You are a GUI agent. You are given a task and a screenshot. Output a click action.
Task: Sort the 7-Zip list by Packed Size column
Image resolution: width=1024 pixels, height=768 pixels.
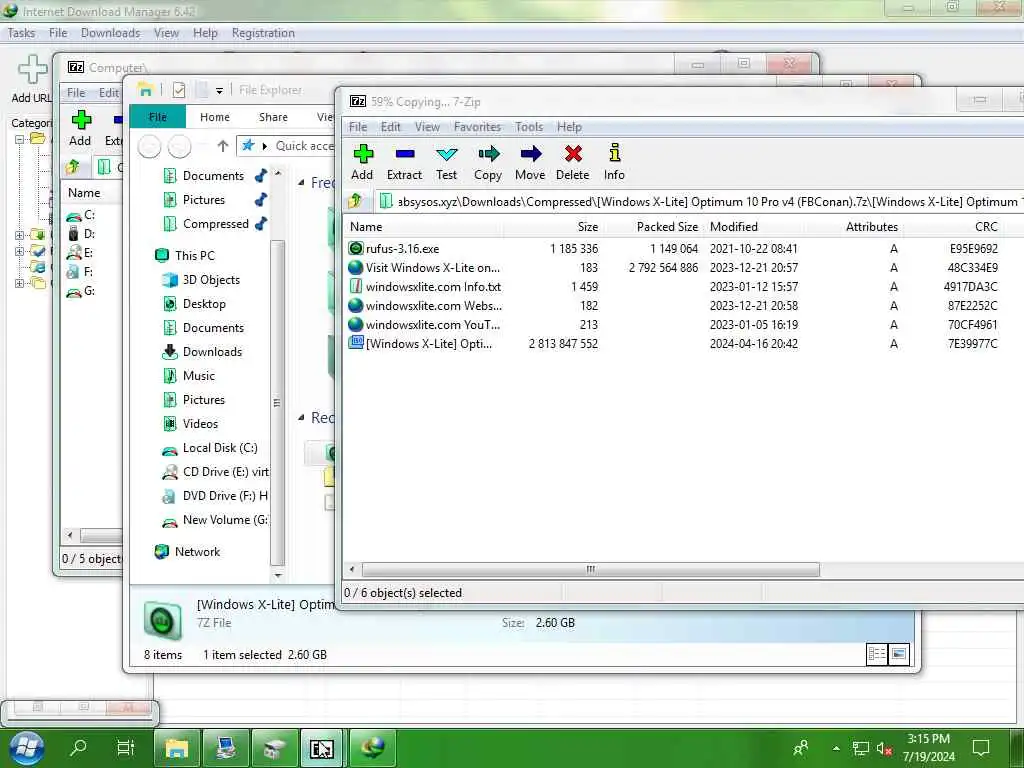[x=653, y=227]
